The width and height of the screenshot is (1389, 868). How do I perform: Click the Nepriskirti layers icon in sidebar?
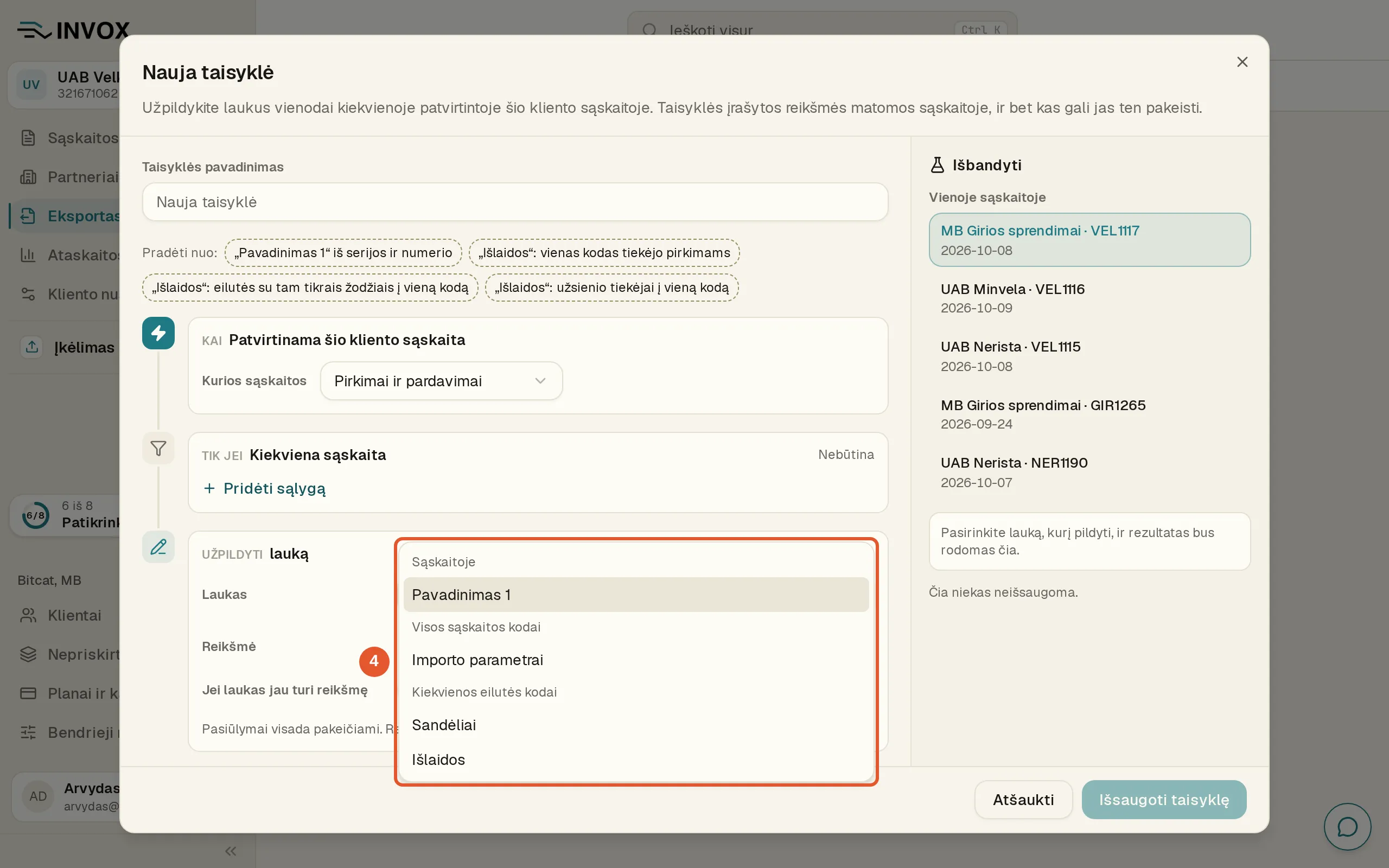click(x=28, y=654)
